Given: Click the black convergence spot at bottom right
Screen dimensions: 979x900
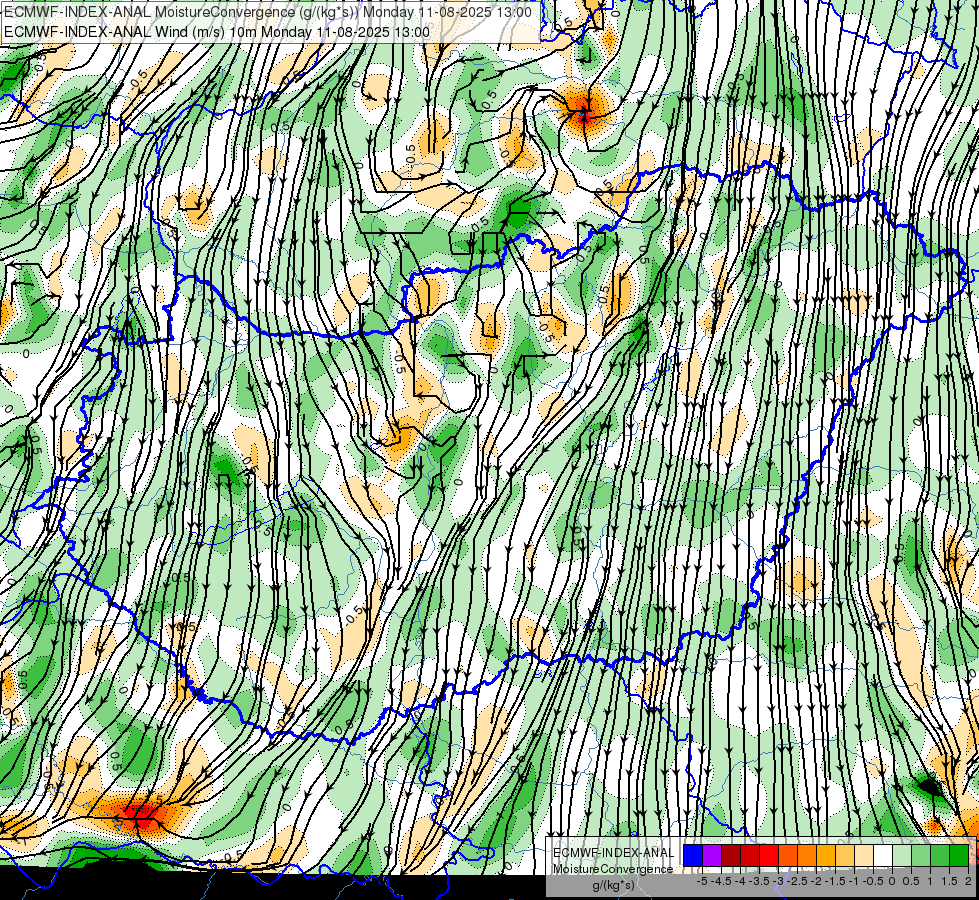Looking at the screenshot, I should pyautogui.click(x=930, y=786).
